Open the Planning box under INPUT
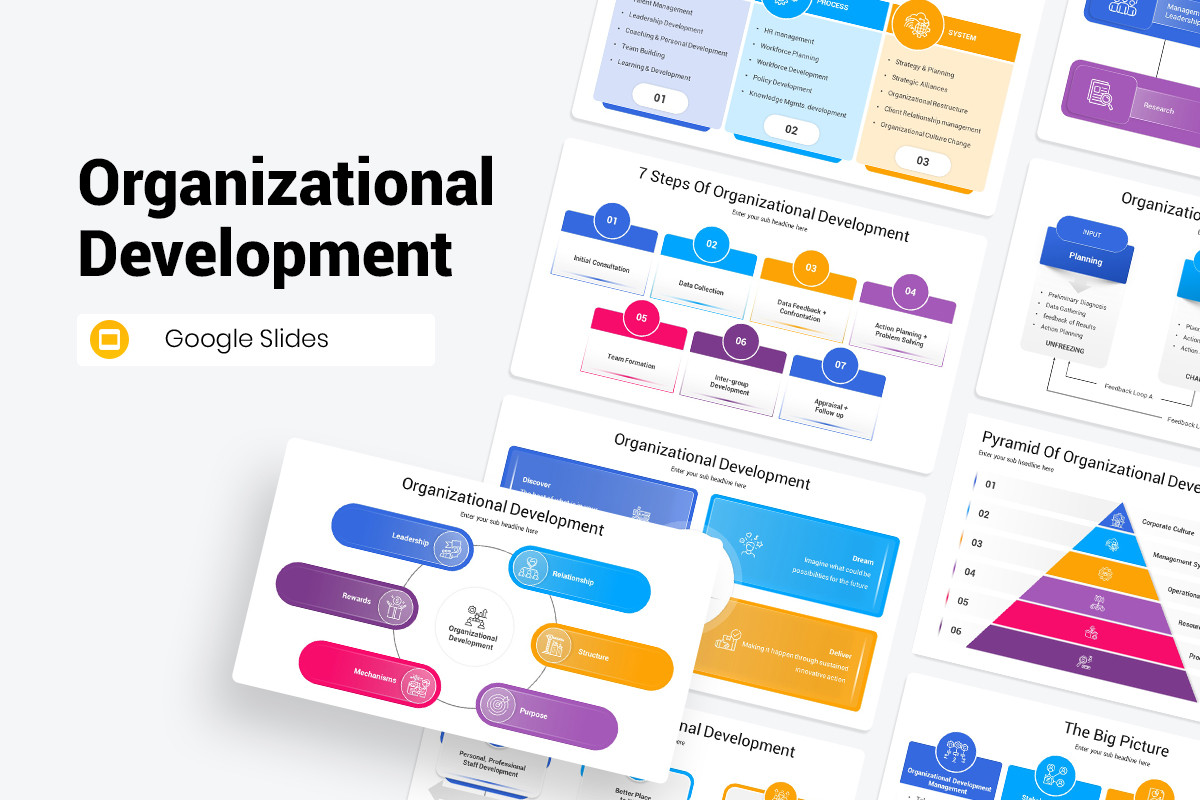Viewport: 1200px width, 800px height. [1088, 261]
